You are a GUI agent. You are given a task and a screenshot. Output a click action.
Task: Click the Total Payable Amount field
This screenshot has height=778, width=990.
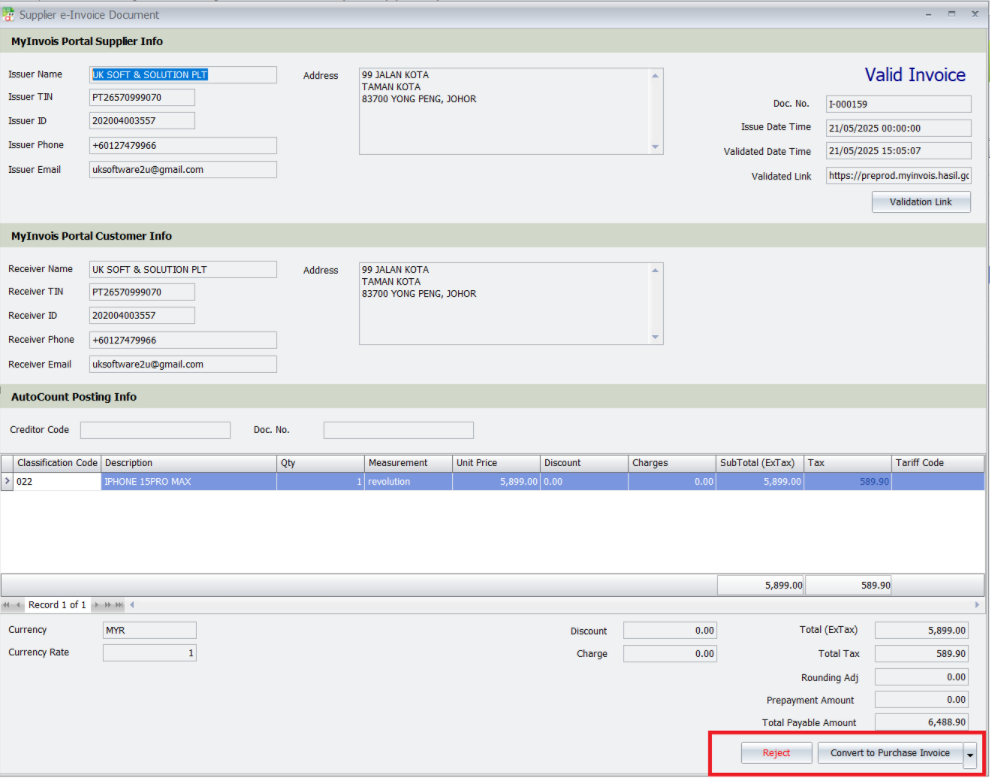[x=922, y=722]
